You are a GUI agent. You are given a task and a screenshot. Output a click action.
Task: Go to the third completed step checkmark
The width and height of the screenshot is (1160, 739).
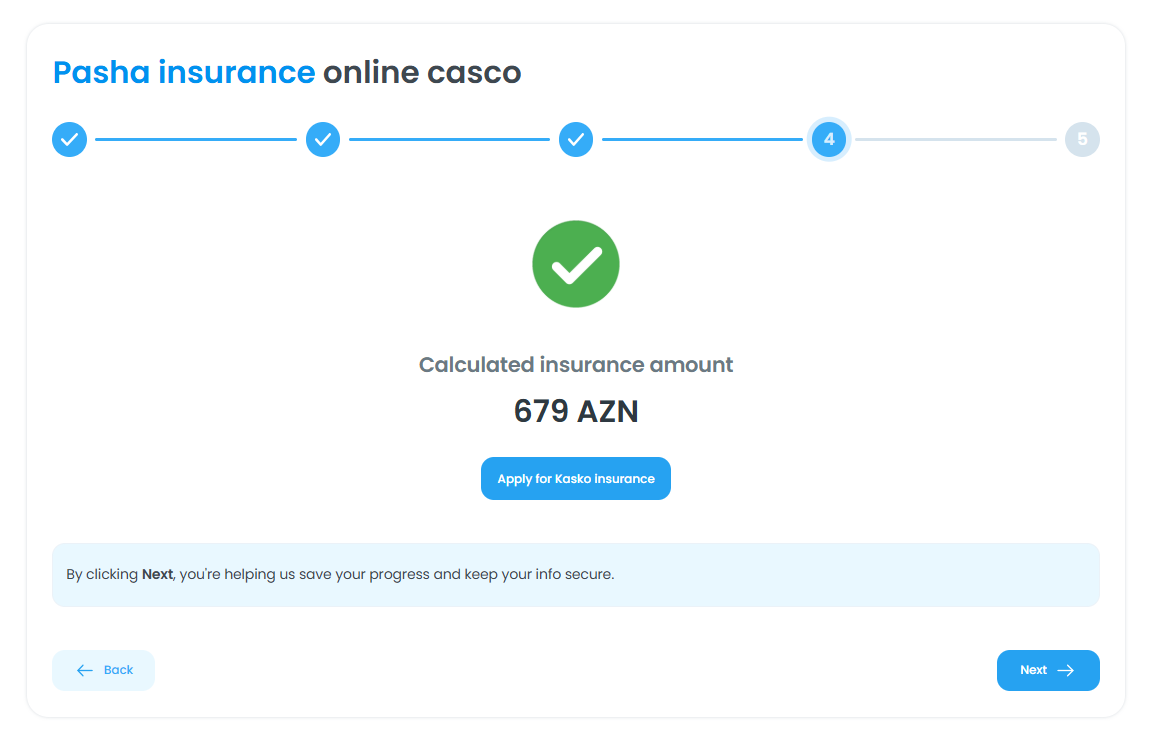point(576,140)
